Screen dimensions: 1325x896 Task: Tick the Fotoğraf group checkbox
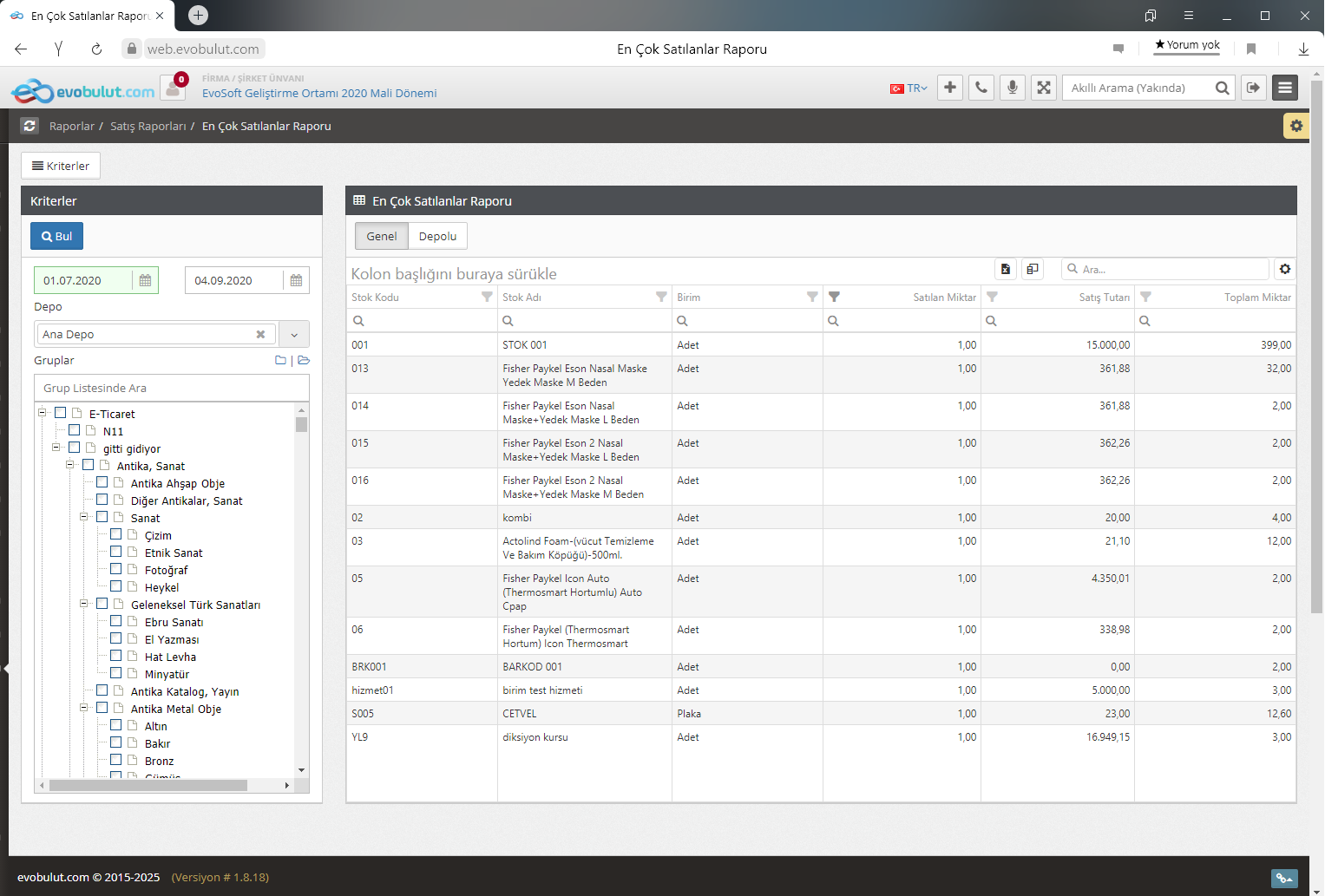(116, 569)
